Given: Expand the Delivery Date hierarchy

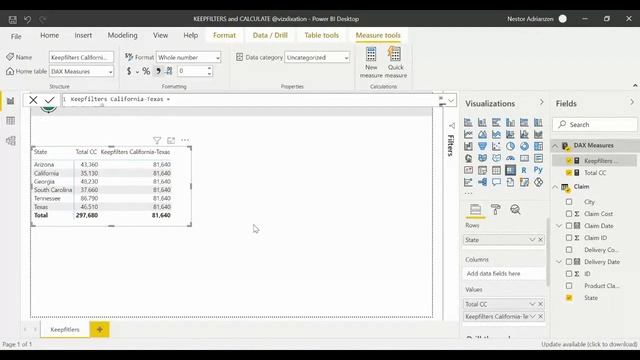Looking at the screenshot, I should (559, 262).
